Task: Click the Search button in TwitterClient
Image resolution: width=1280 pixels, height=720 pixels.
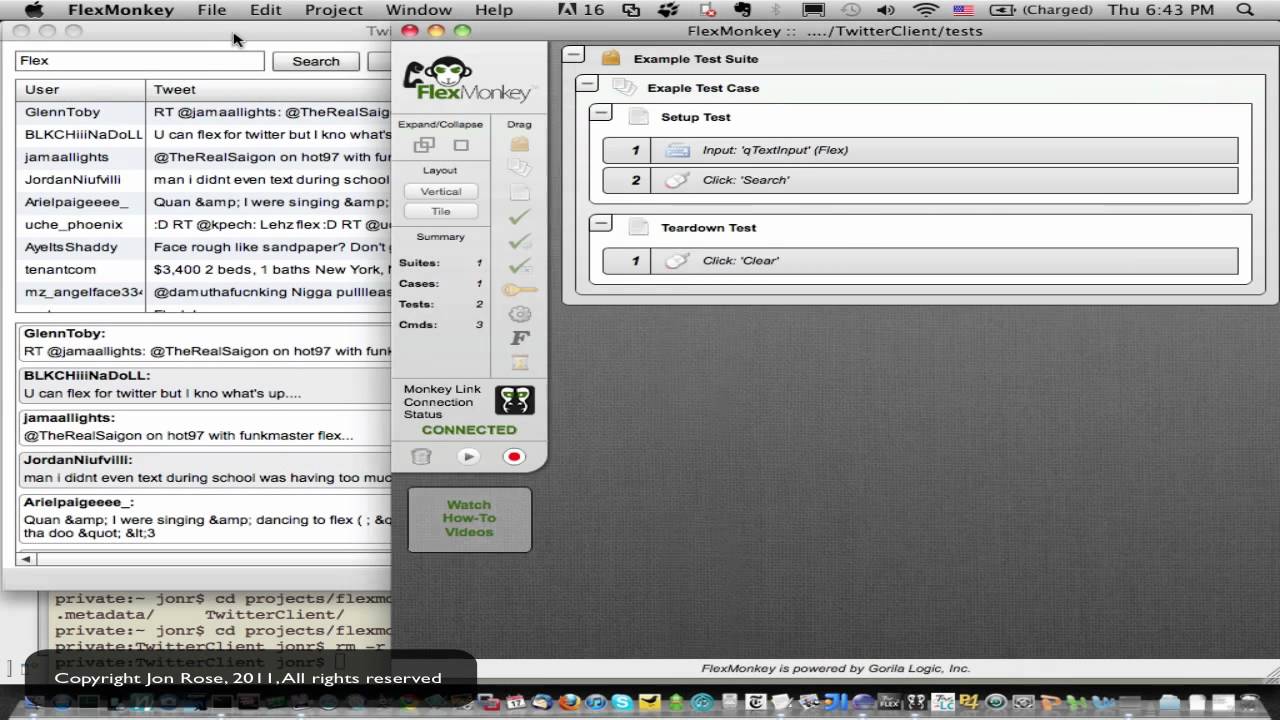Action: 316,61
